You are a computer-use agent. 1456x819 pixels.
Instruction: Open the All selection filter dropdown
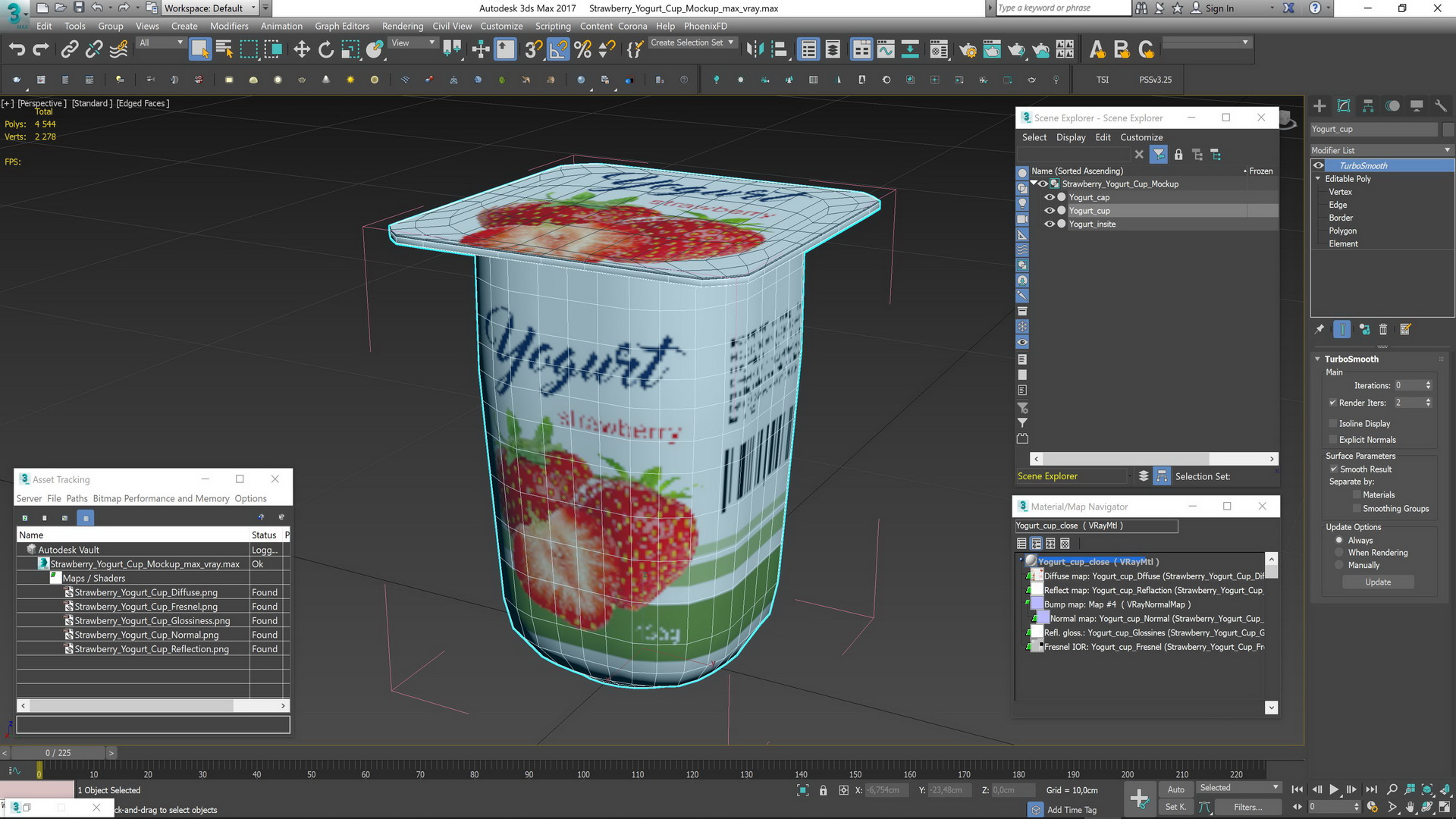(161, 42)
